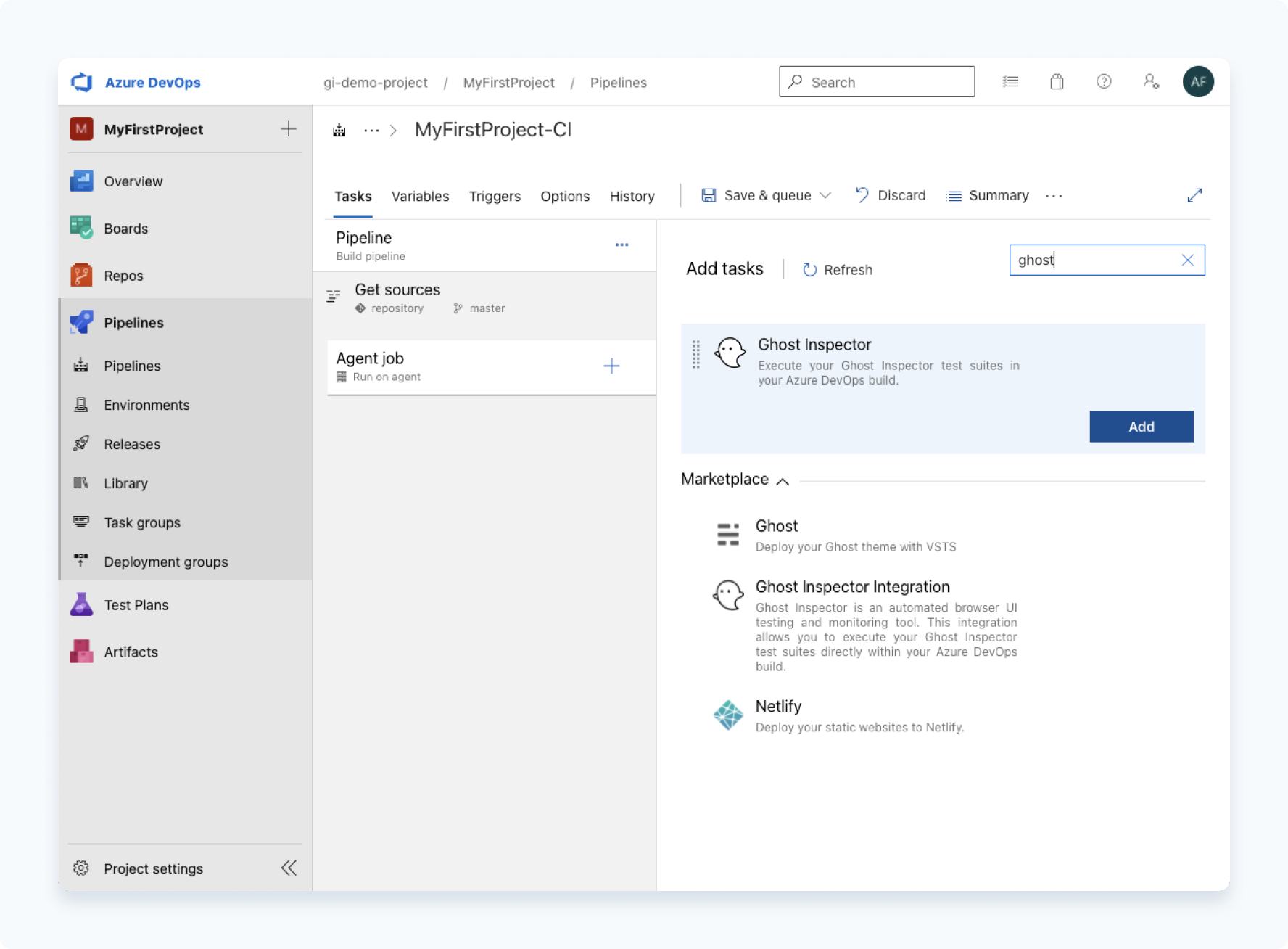Click Discard to revert pipeline changes
This screenshot has height=949, width=1288.
[x=901, y=195]
